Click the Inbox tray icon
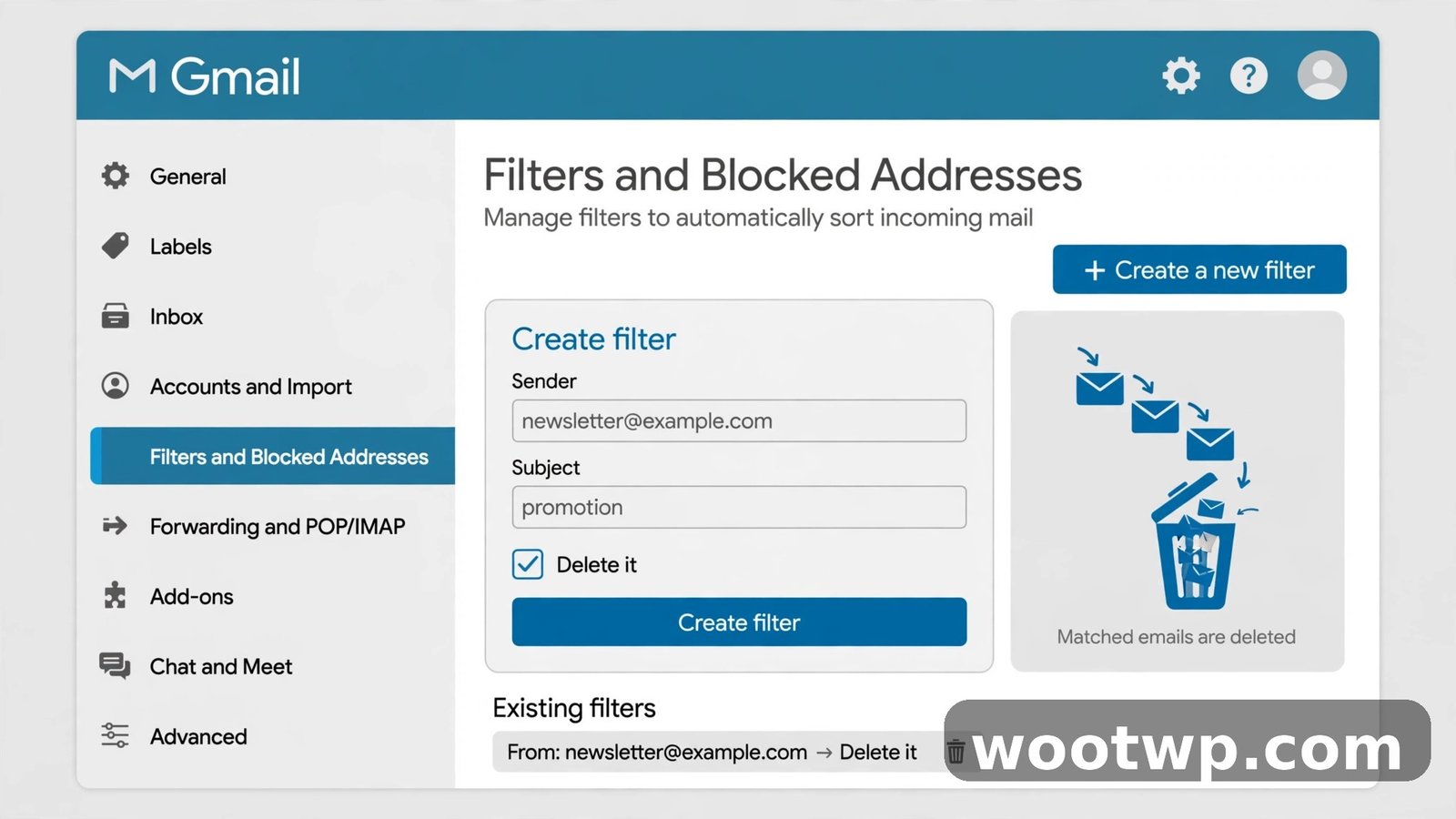The height and width of the screenshot is (819, 1456). (116, 316)
